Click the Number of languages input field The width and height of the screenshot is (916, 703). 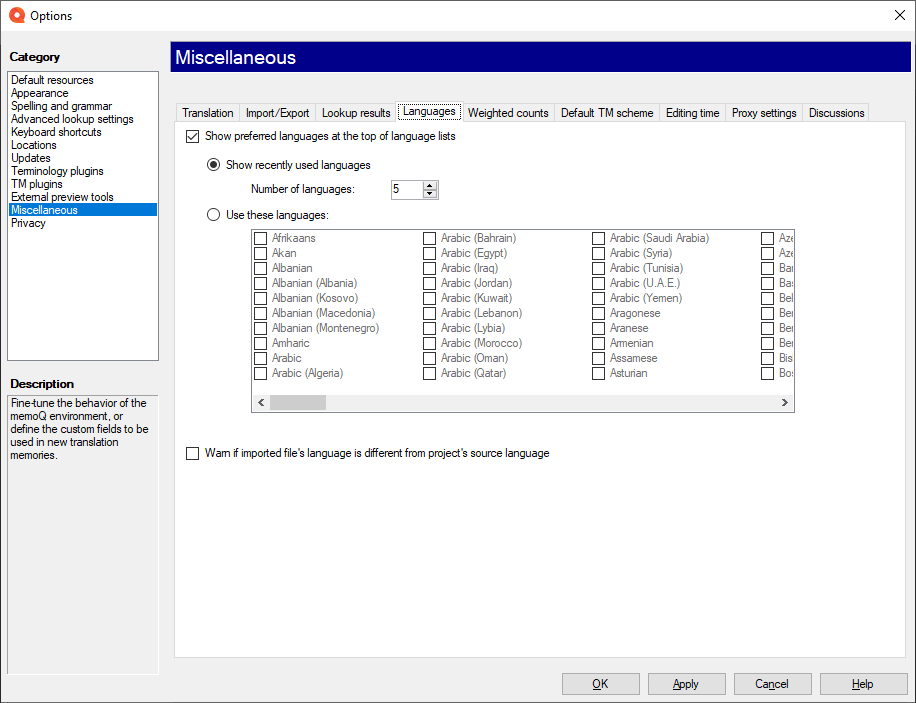click(x=407, y=189)
